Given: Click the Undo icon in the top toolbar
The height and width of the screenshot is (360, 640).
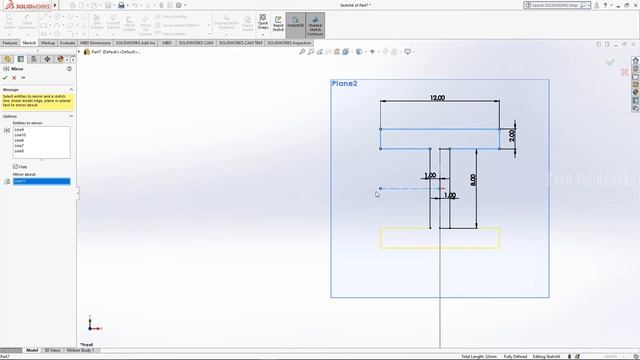Looking at the screenshot, I should (x=134, y=5).
